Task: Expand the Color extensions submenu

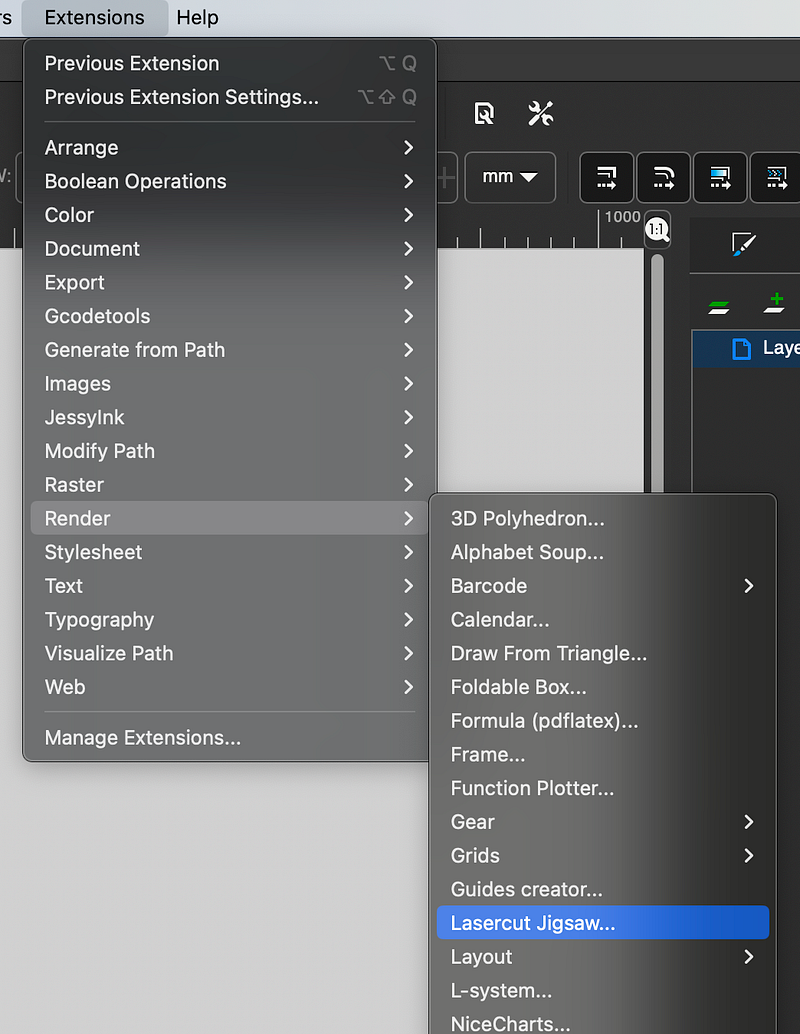Action: (x=230, y=215)
